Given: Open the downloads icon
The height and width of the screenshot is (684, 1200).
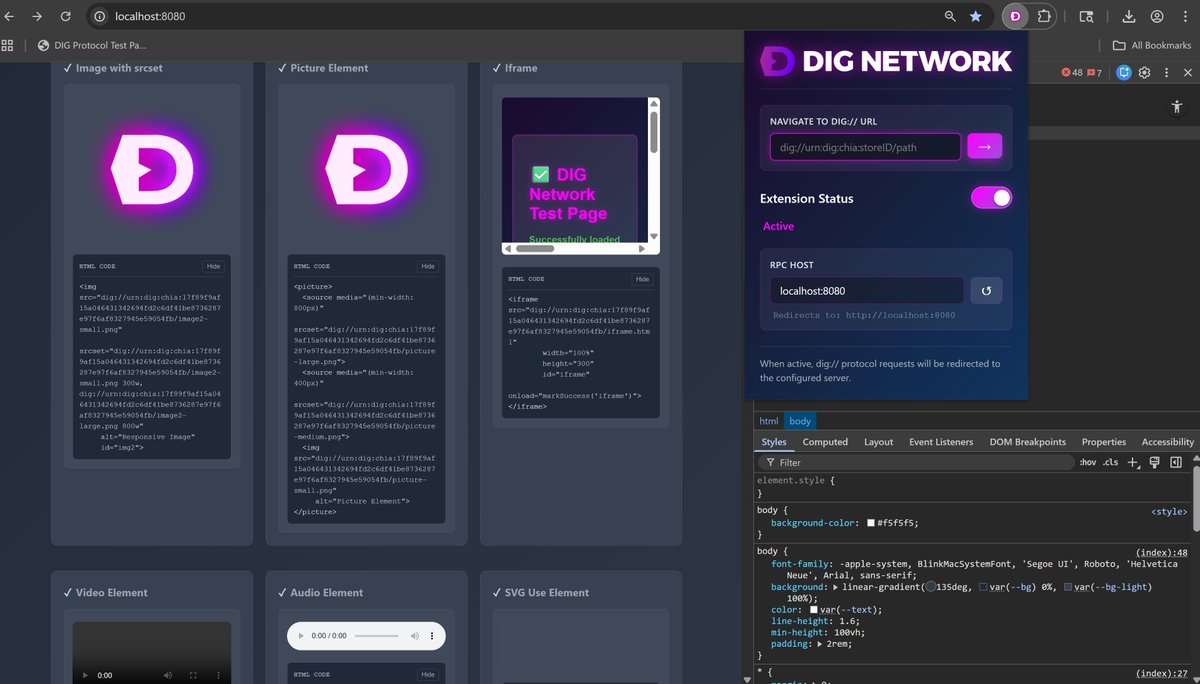Looking at the screenshot, I should [x=1129, y=17].
